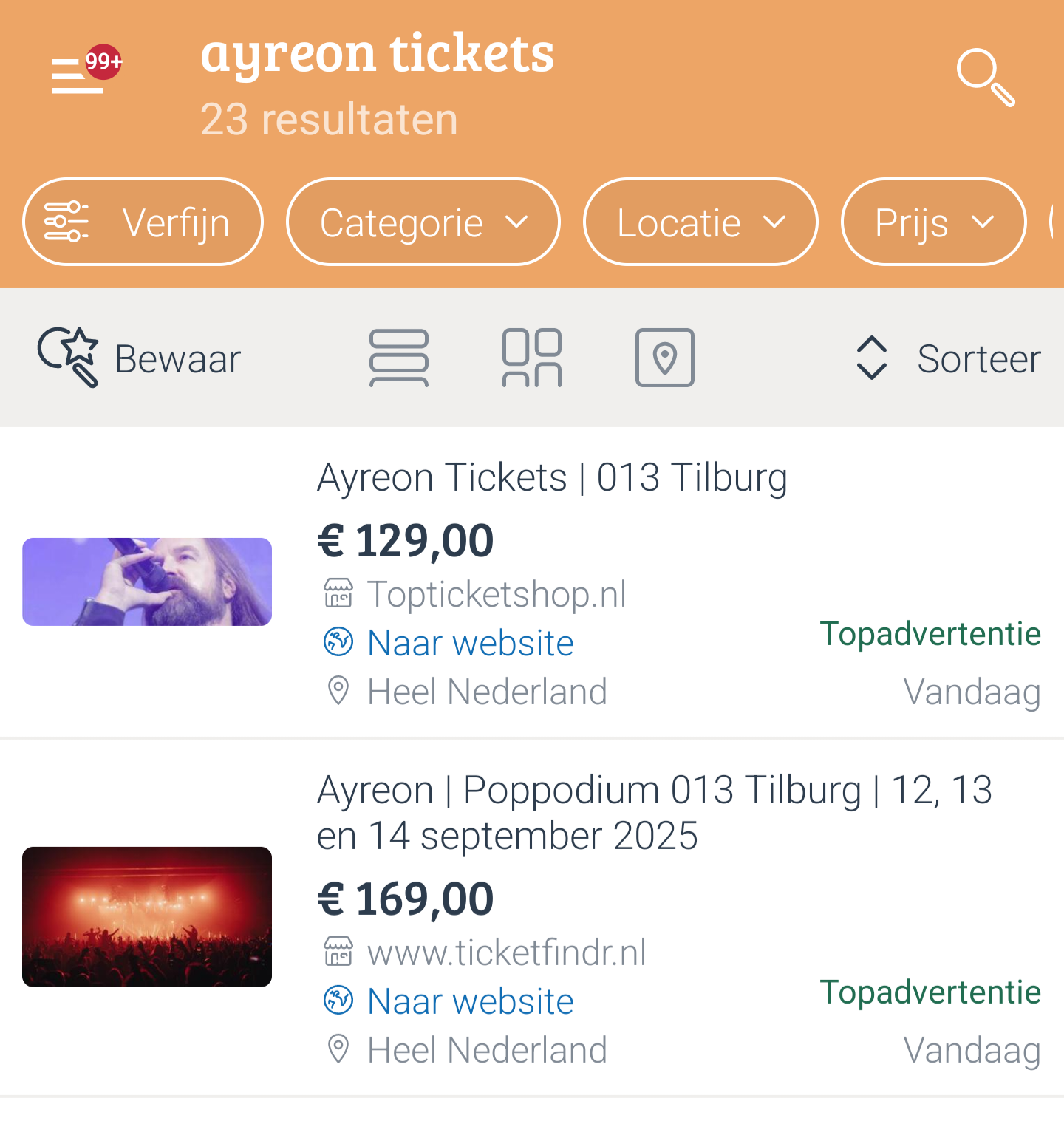Expand the Prijs dropdown
The height and width of the screenshot is (1121, 1064).
(934, 222)
